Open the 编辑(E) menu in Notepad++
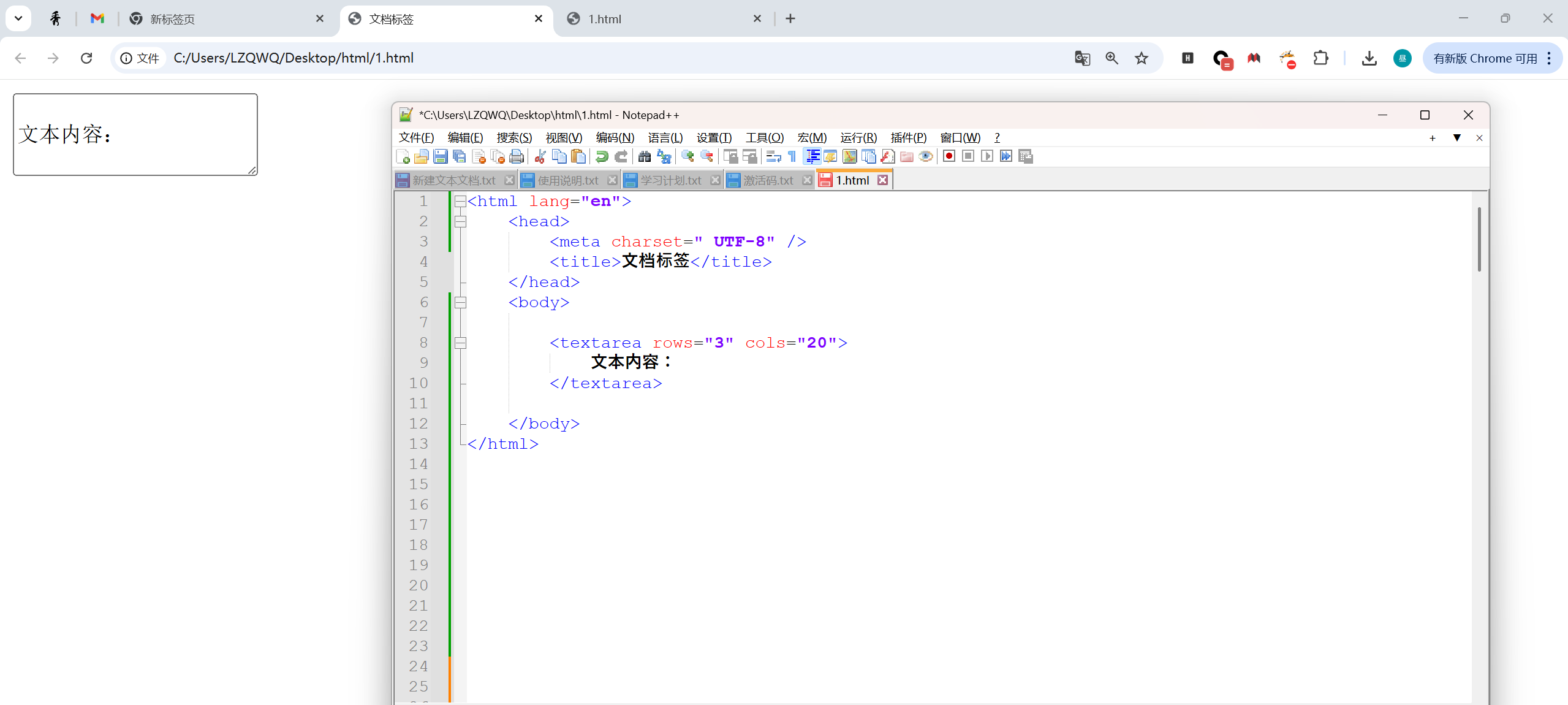Screen dimensions: 1568x705 [x=466, y=138]
